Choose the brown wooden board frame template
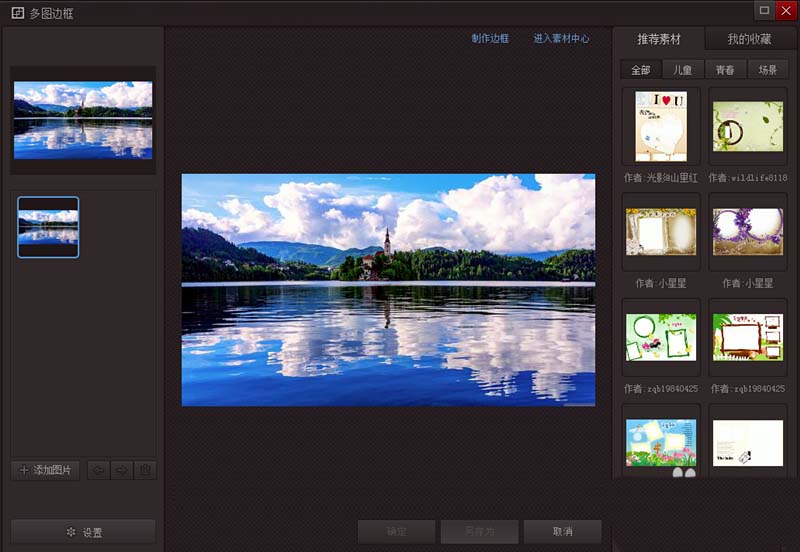The width and height of the screenshot is (800, 552). point(748,337)
